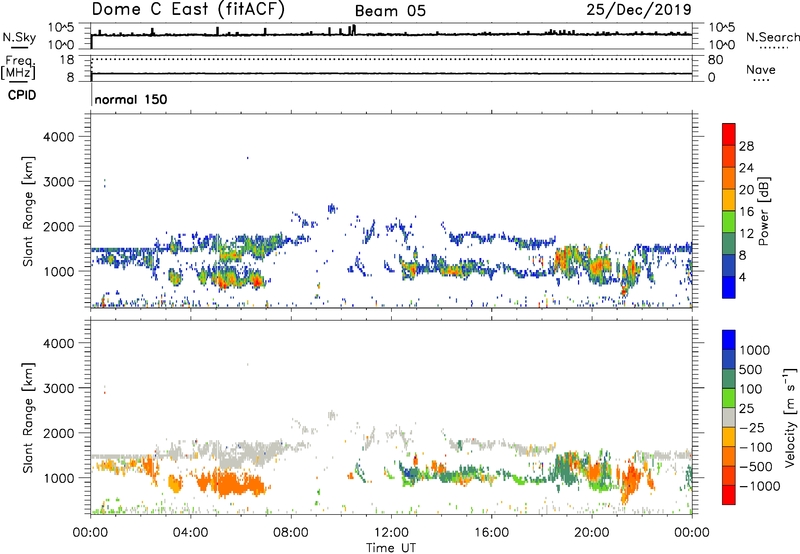
Task: Click the "Velocity [m s-1]" colorbar title
Action: [x=790, y=417]
